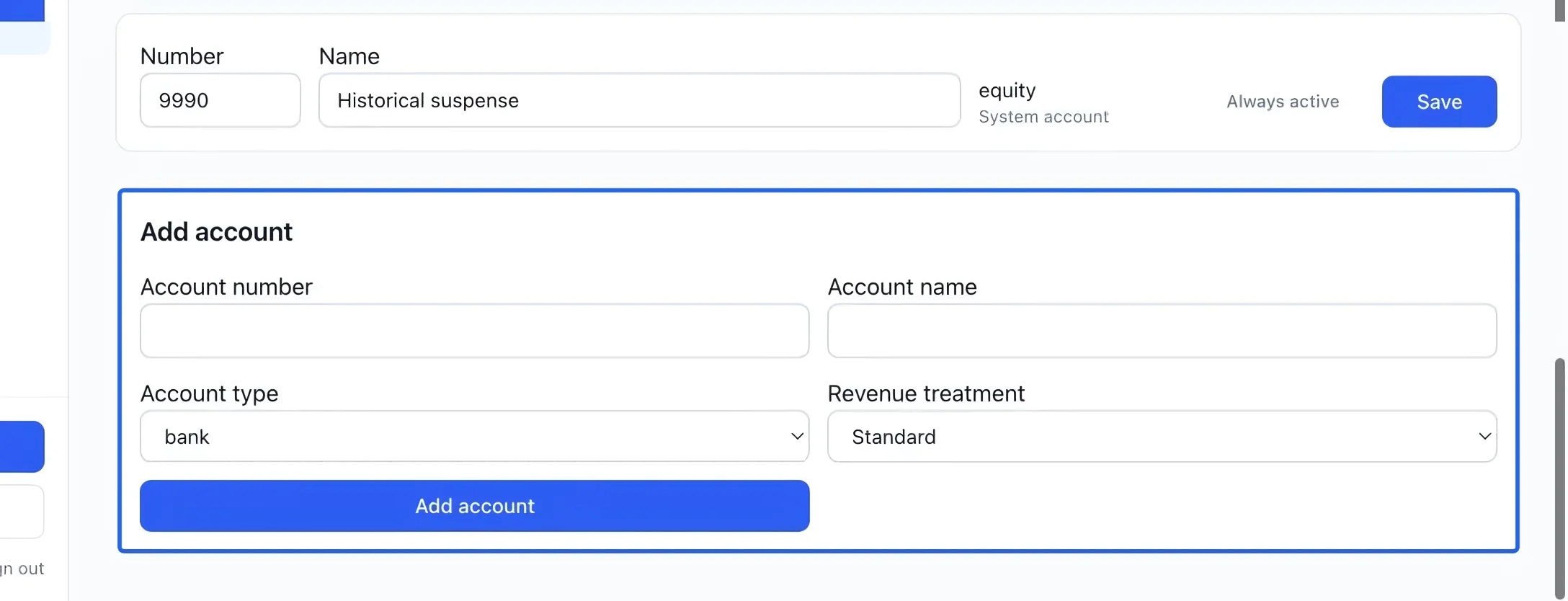
Task: Focus the Account name input
Action: click(1162, 331)
